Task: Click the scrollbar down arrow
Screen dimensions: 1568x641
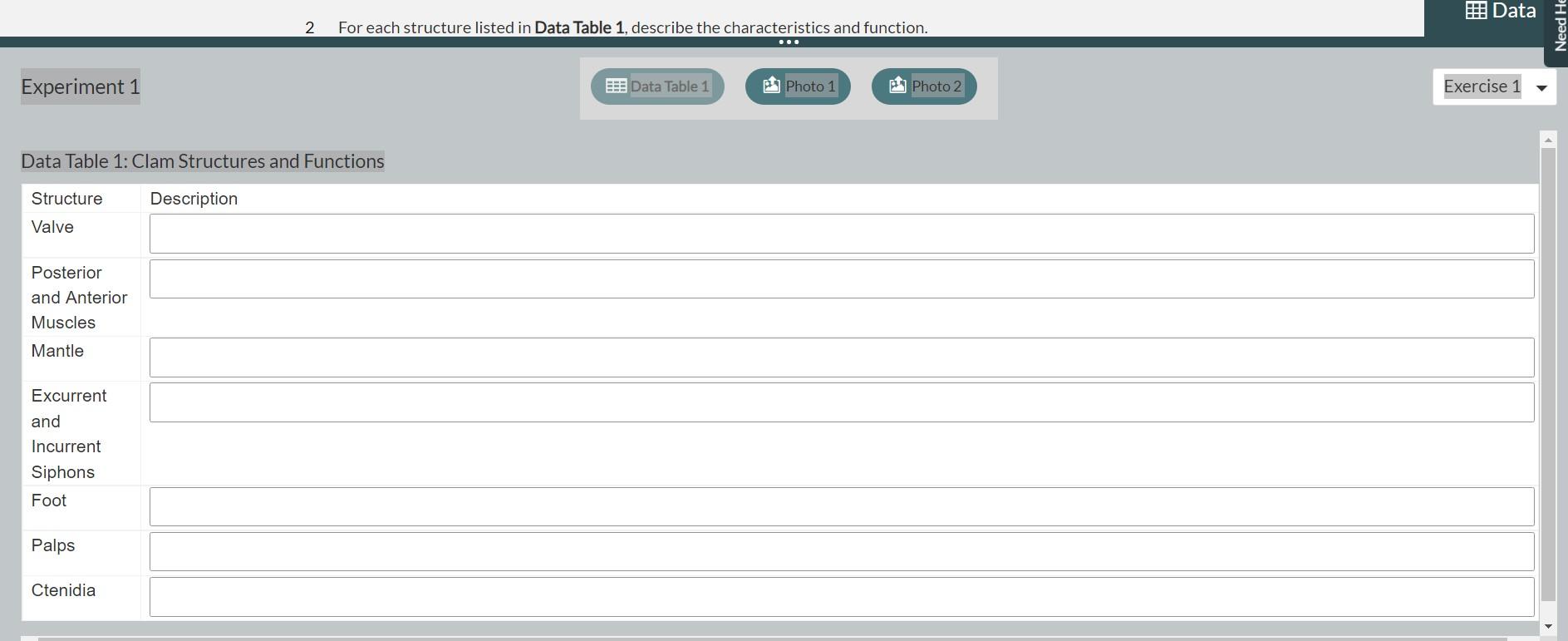Action: [1547, 626]
